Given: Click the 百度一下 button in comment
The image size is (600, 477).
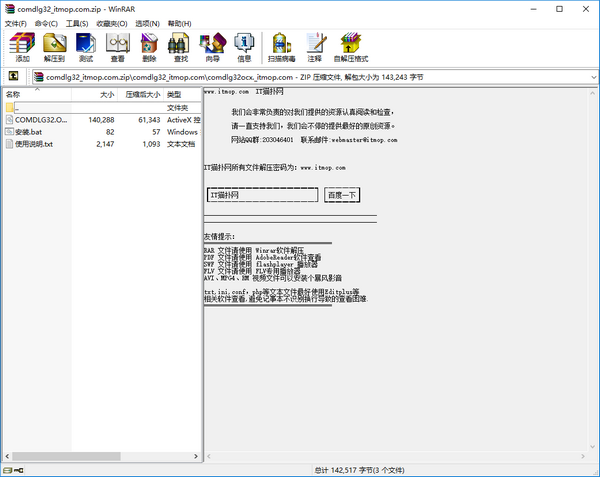Looking at the screenshot, I should [x=342, y=195].
